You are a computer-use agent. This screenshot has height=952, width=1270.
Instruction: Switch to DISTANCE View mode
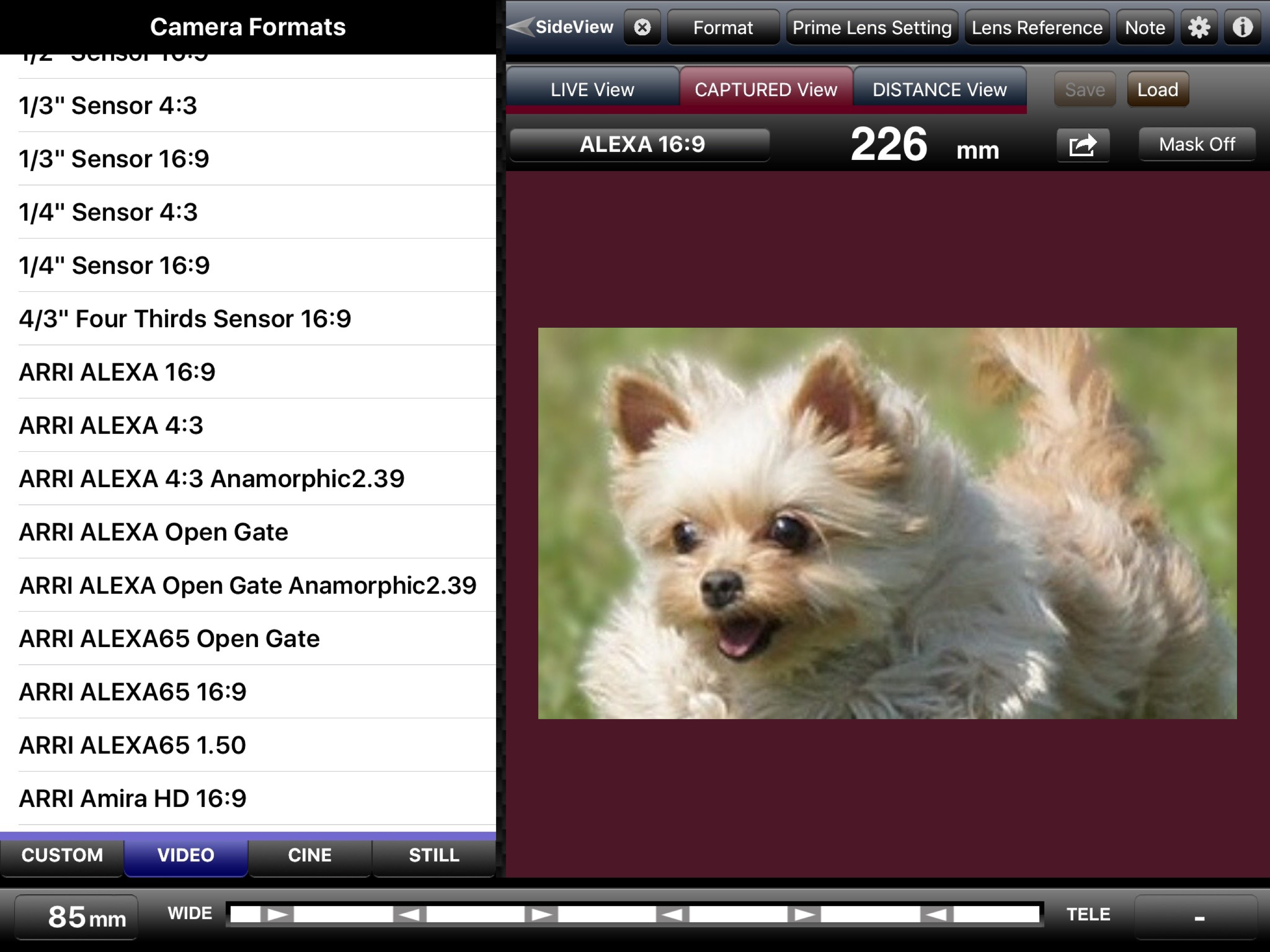[939, 90]
